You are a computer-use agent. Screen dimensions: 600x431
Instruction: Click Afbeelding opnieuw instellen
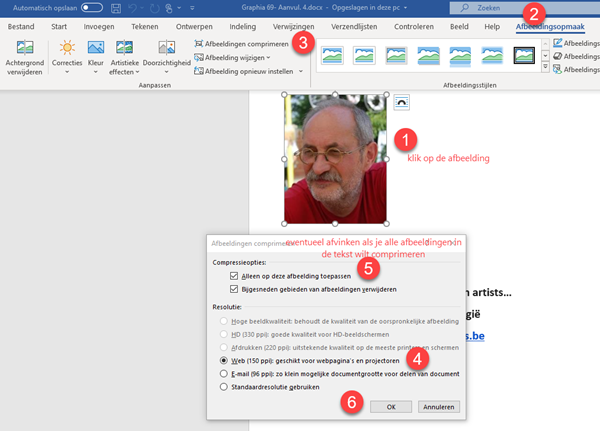244,71
